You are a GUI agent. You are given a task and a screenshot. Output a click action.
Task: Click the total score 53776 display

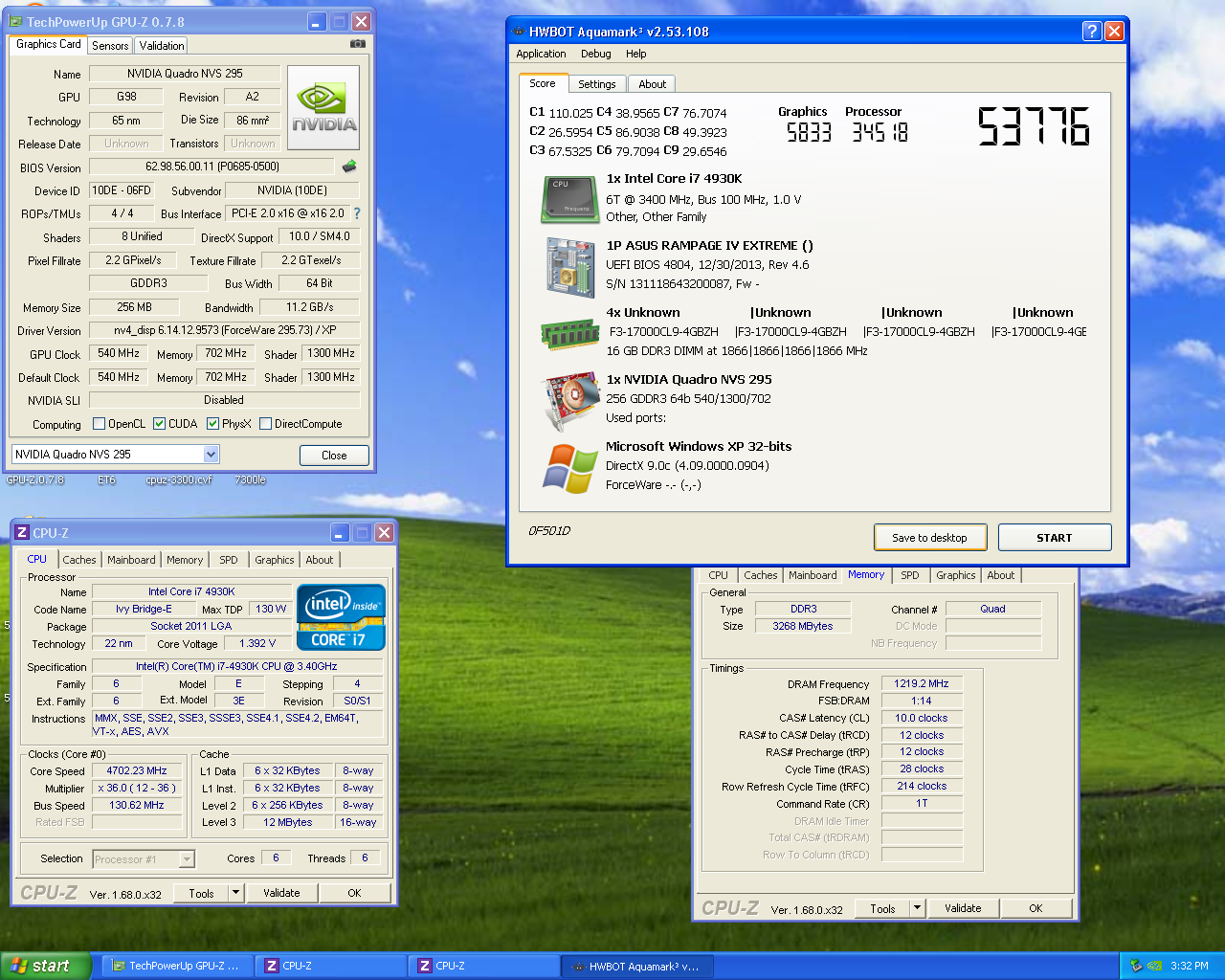pyautogui.click(x=1034, y=126)
